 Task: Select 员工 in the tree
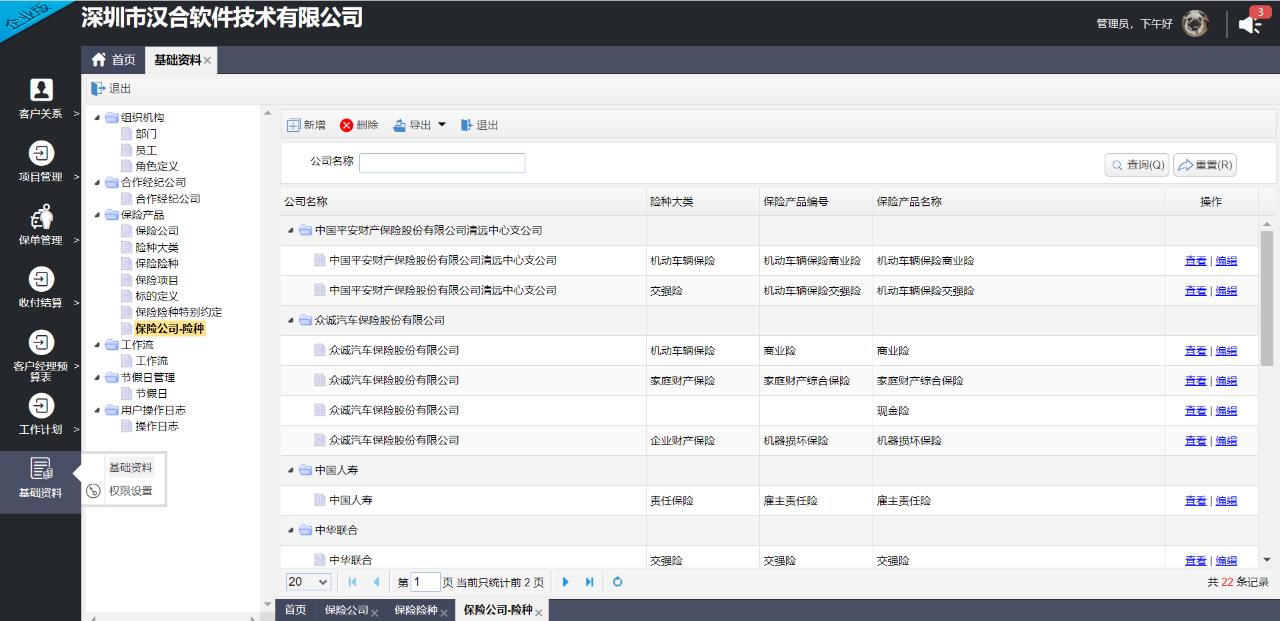pyautogui.click(x=146, y=150)
